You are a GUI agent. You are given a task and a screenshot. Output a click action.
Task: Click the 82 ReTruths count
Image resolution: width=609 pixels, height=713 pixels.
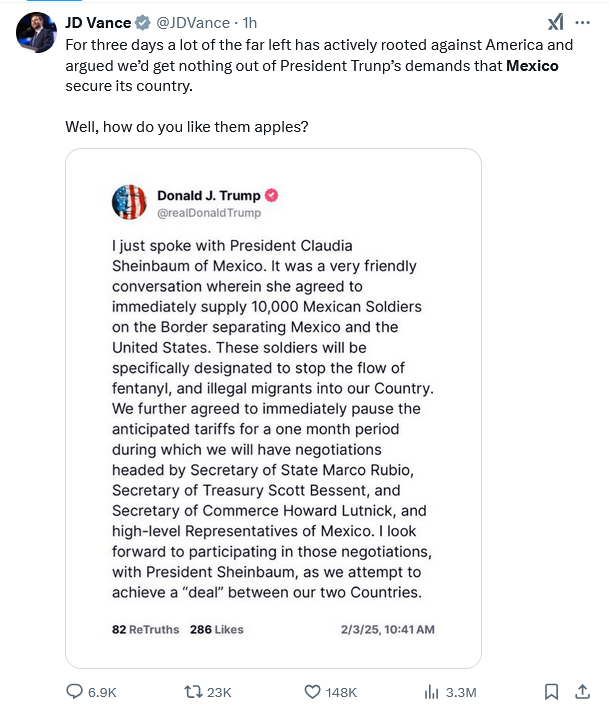[x=145, y=630]
